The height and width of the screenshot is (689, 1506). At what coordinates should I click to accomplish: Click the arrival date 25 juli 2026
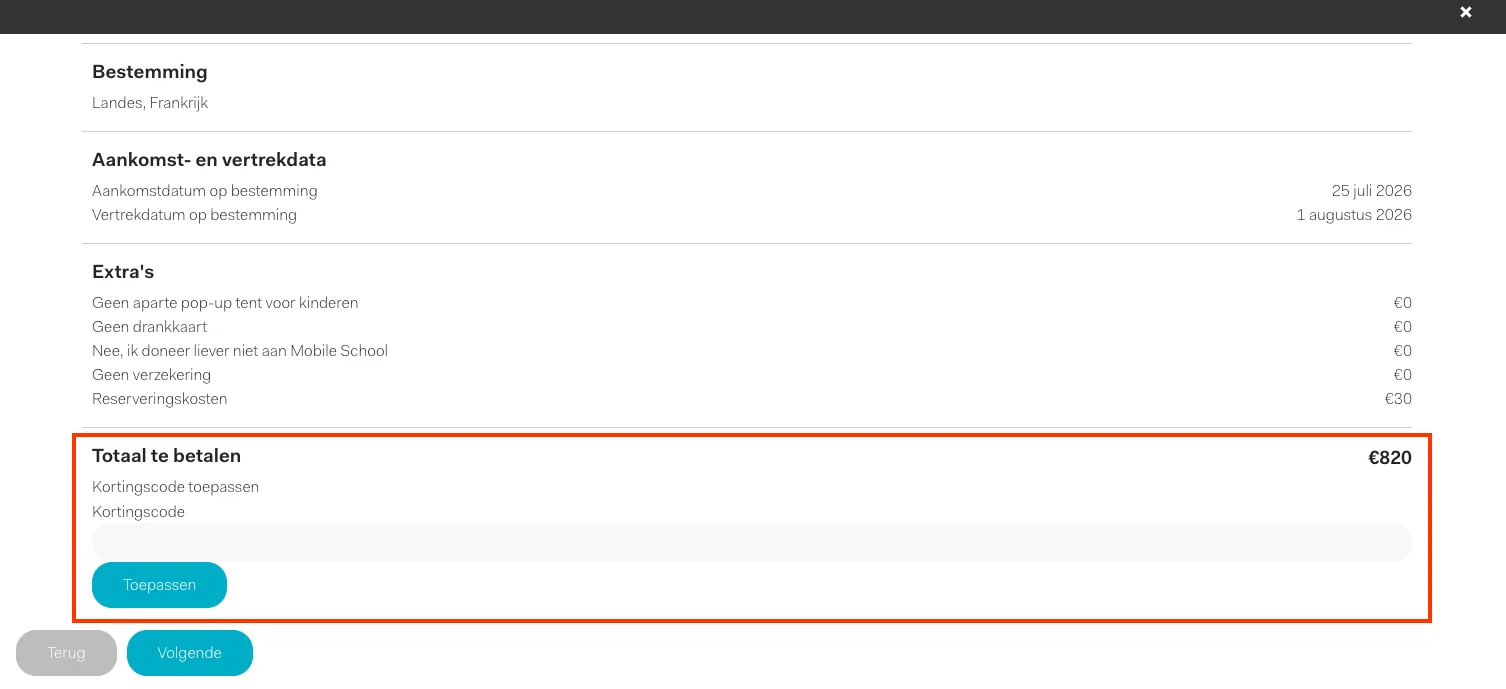pos(1371,191)
